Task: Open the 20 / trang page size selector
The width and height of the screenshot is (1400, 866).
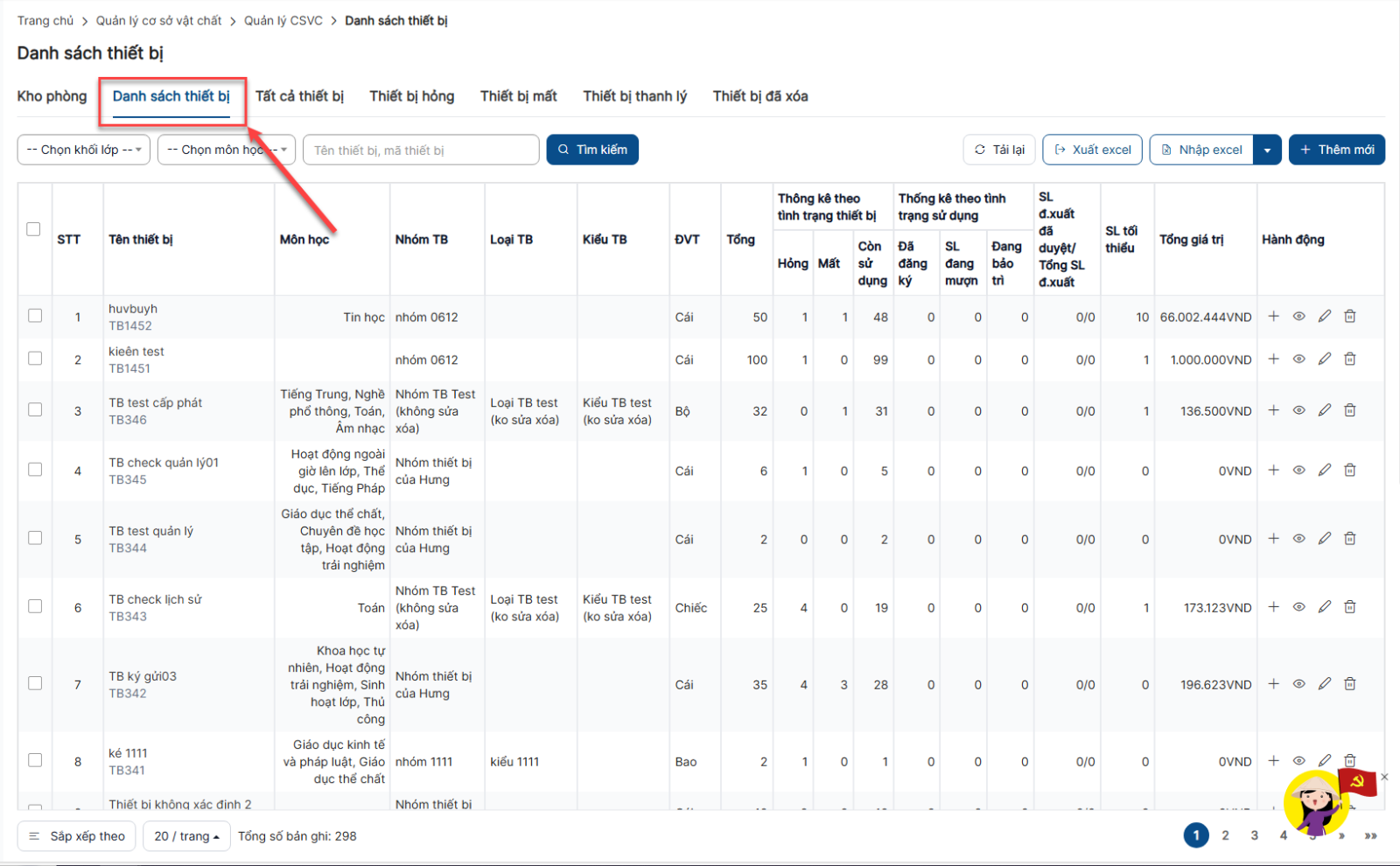Action: tap(186, 836)
